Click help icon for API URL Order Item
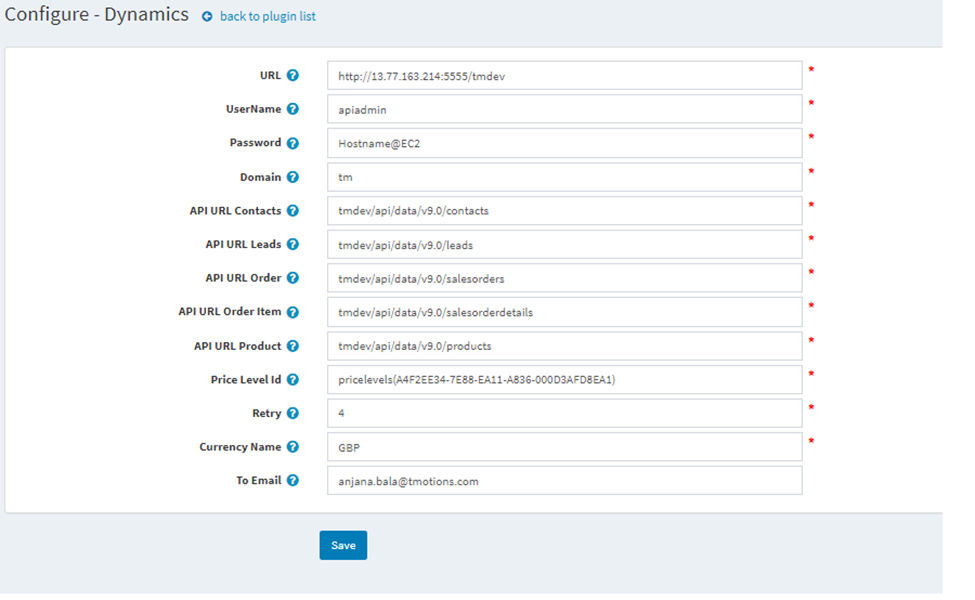Image resolution: width=975 pixels, height=600 pixels. coord(292,312)
